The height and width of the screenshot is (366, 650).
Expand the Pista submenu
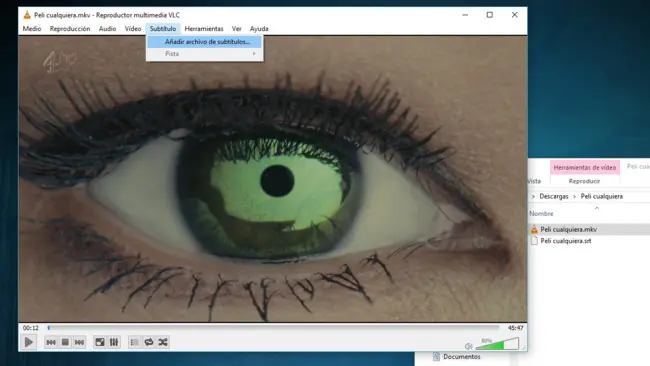(204, 53)
